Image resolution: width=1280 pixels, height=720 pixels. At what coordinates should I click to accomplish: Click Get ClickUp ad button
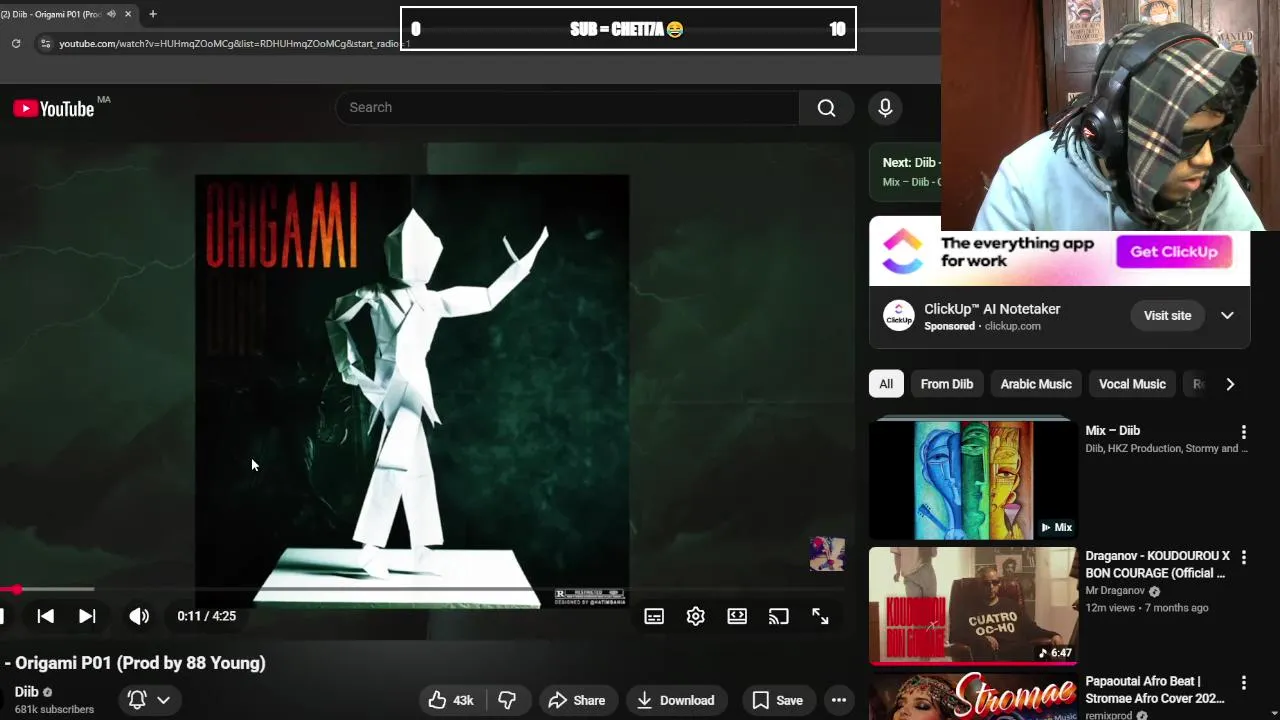(x=1174, y=252)
